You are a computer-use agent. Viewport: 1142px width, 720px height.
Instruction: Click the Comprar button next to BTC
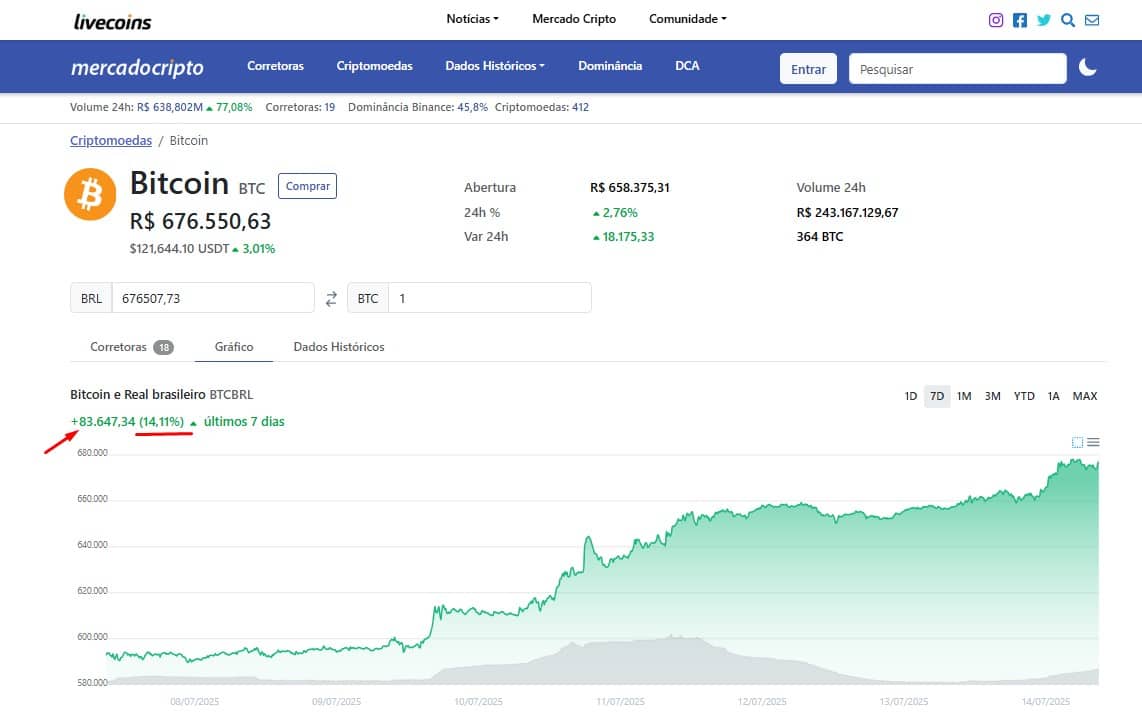(x=307, y=186)
